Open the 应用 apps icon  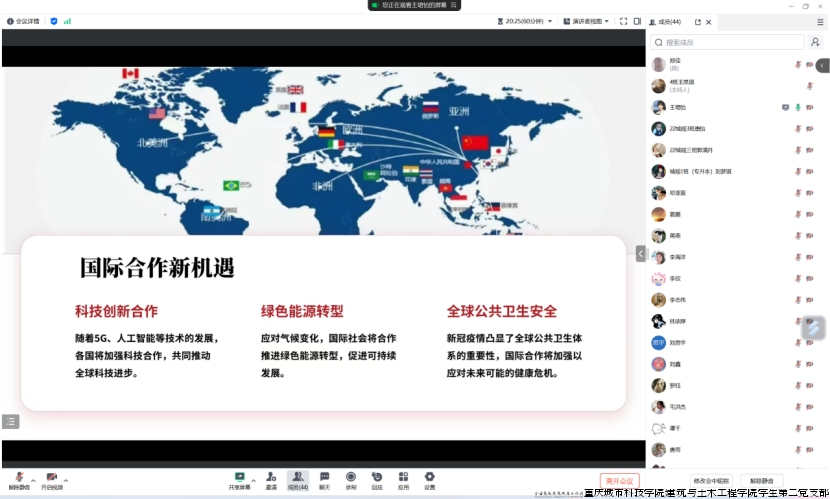[x=403, y=480]
